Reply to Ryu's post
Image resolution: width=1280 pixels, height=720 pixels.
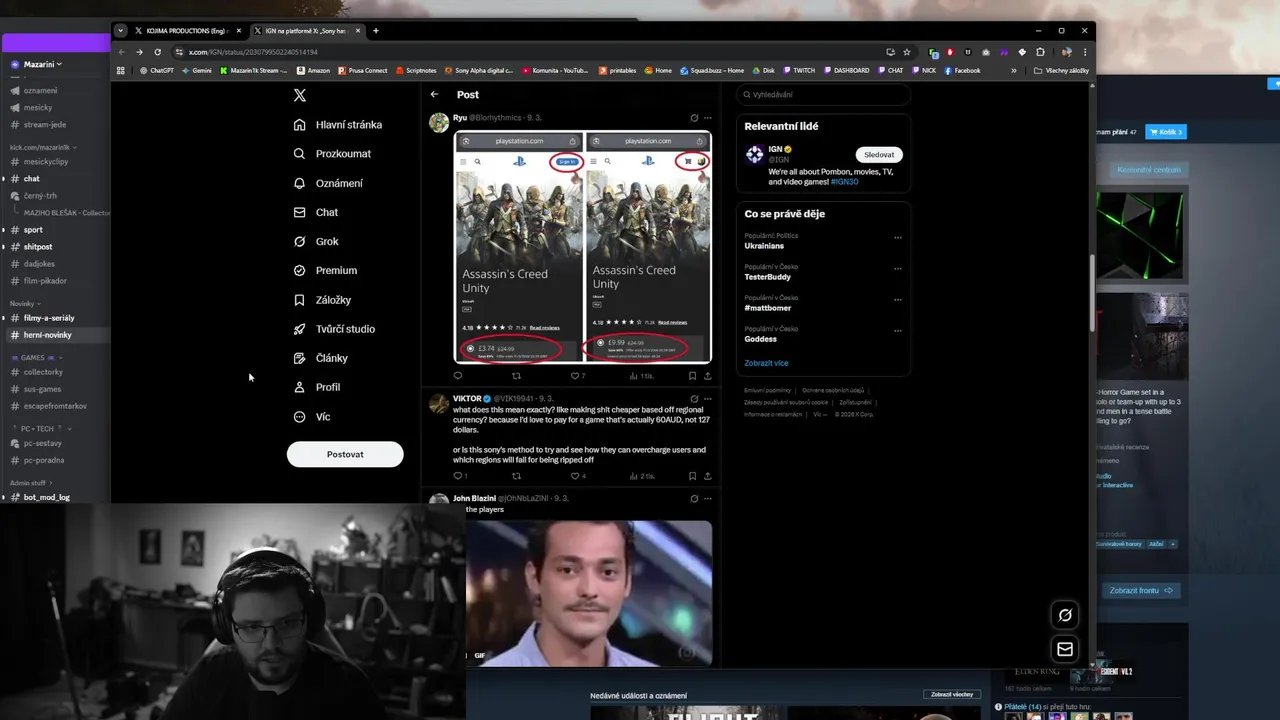(458, 376)
